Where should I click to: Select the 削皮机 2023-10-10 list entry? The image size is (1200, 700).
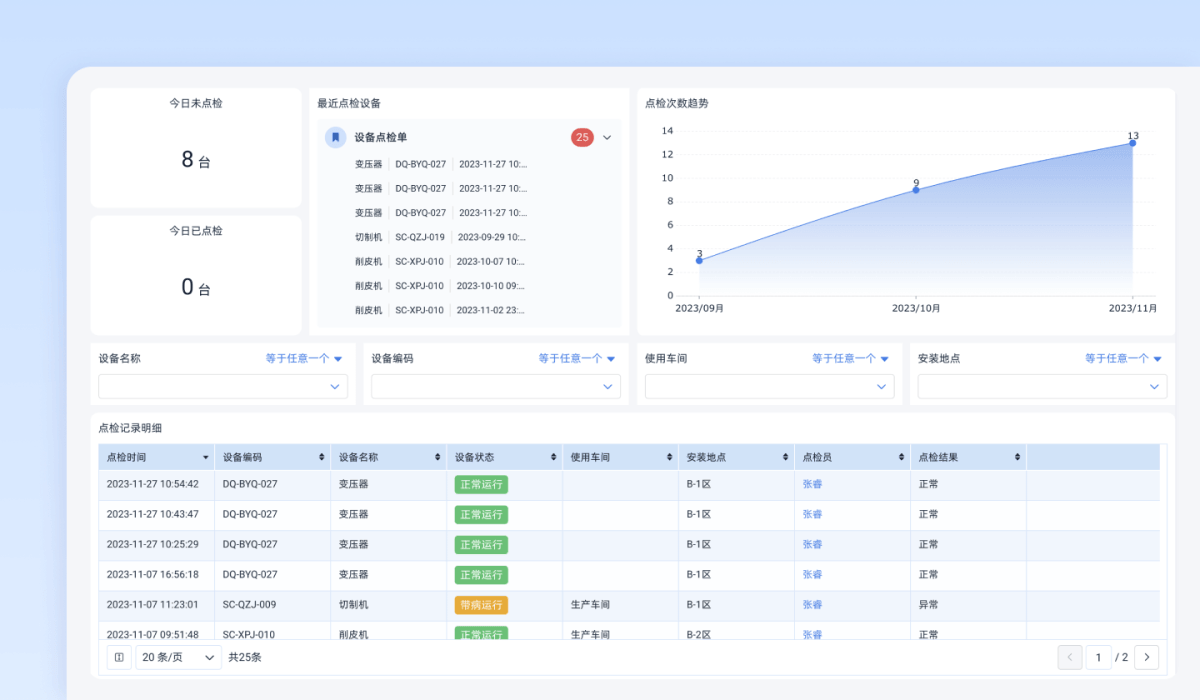tap(440, 286)
